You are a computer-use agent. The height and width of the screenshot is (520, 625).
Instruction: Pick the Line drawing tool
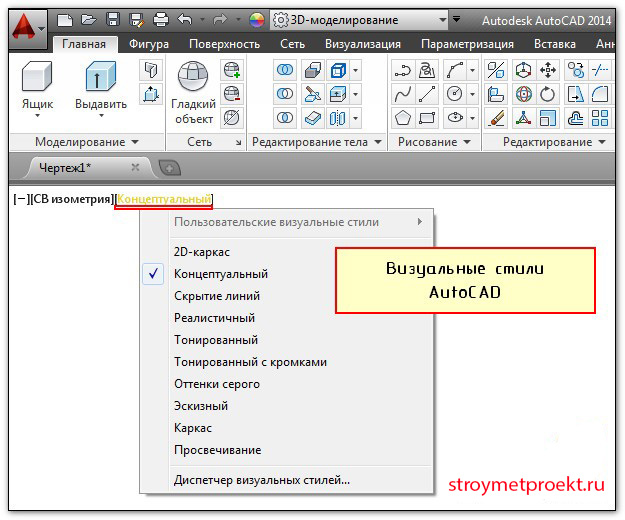(x=426, y=94)
